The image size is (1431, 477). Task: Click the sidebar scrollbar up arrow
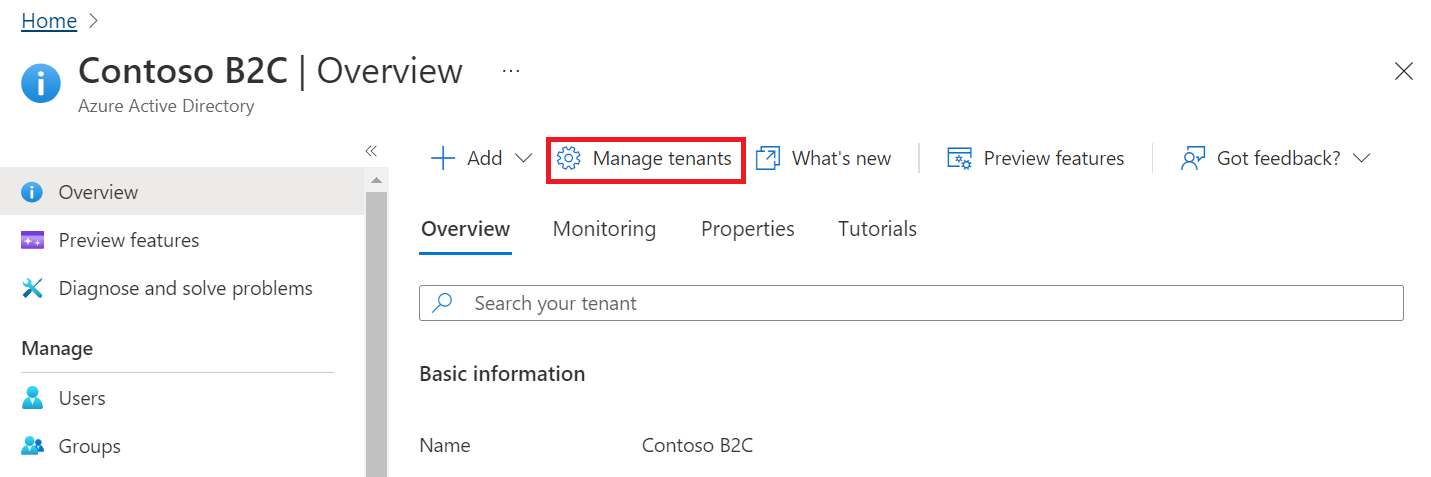point(377,180)
